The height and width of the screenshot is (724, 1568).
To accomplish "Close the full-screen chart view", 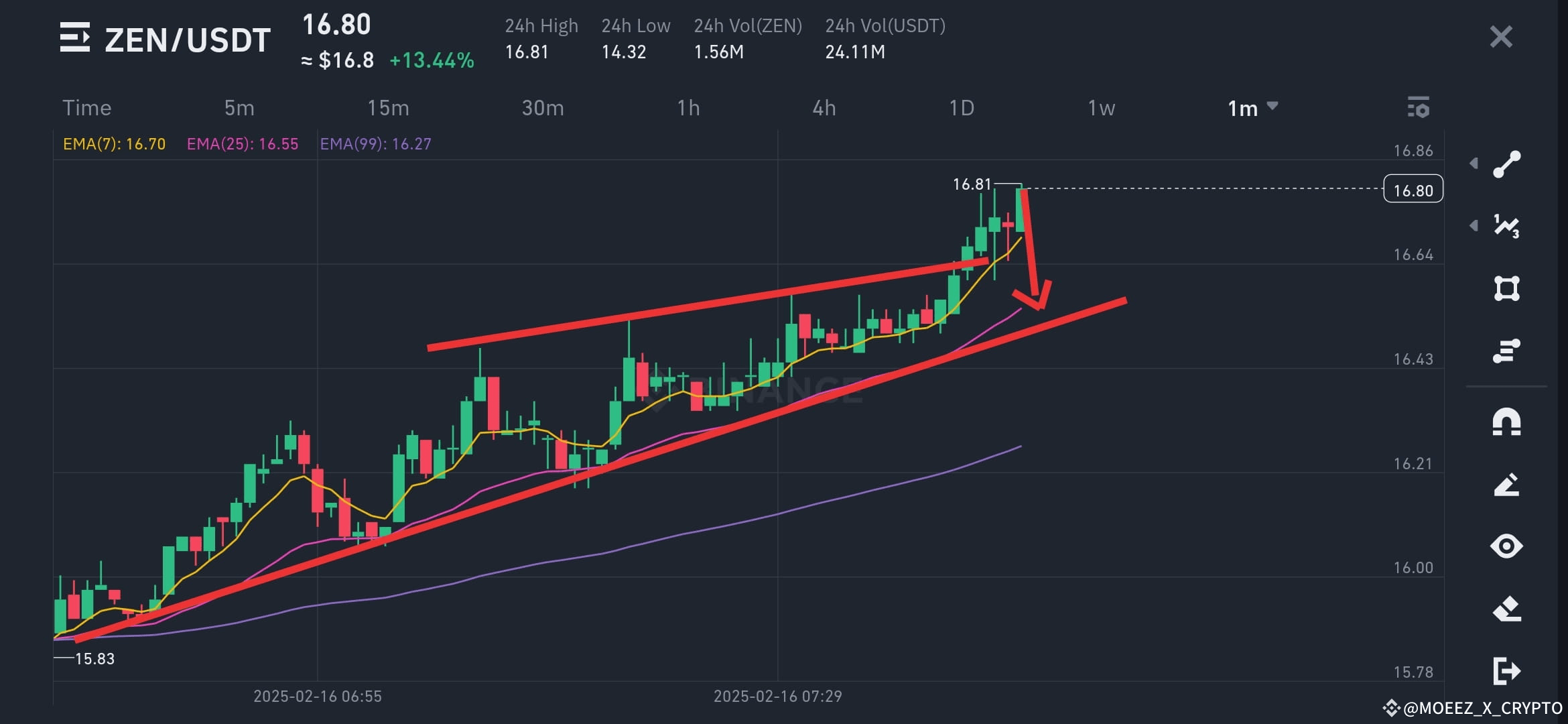I will [x=1501, y=37].
